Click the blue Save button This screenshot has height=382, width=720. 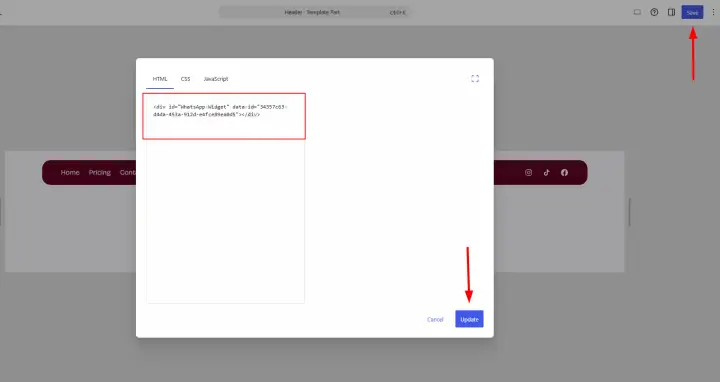692,12
